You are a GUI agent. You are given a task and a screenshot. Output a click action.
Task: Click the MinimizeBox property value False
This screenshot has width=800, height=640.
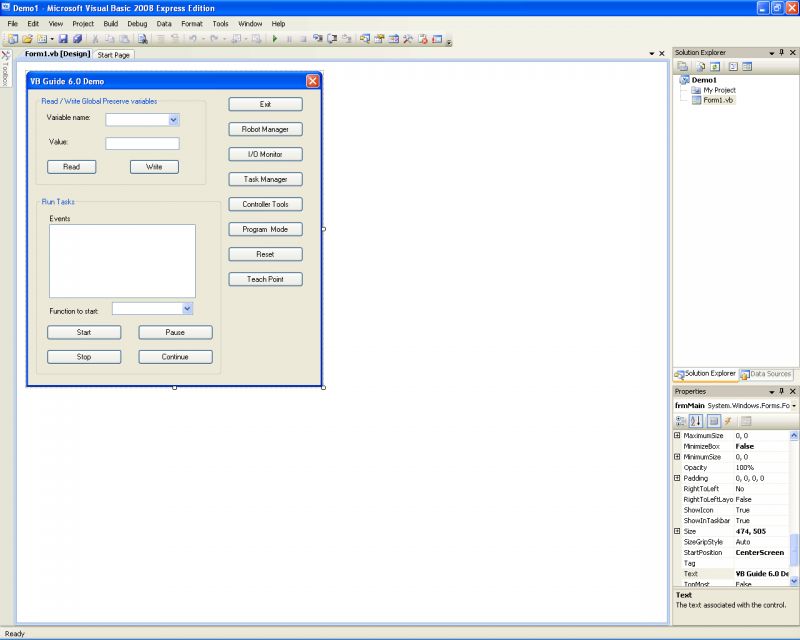click(x=744, y=446)
